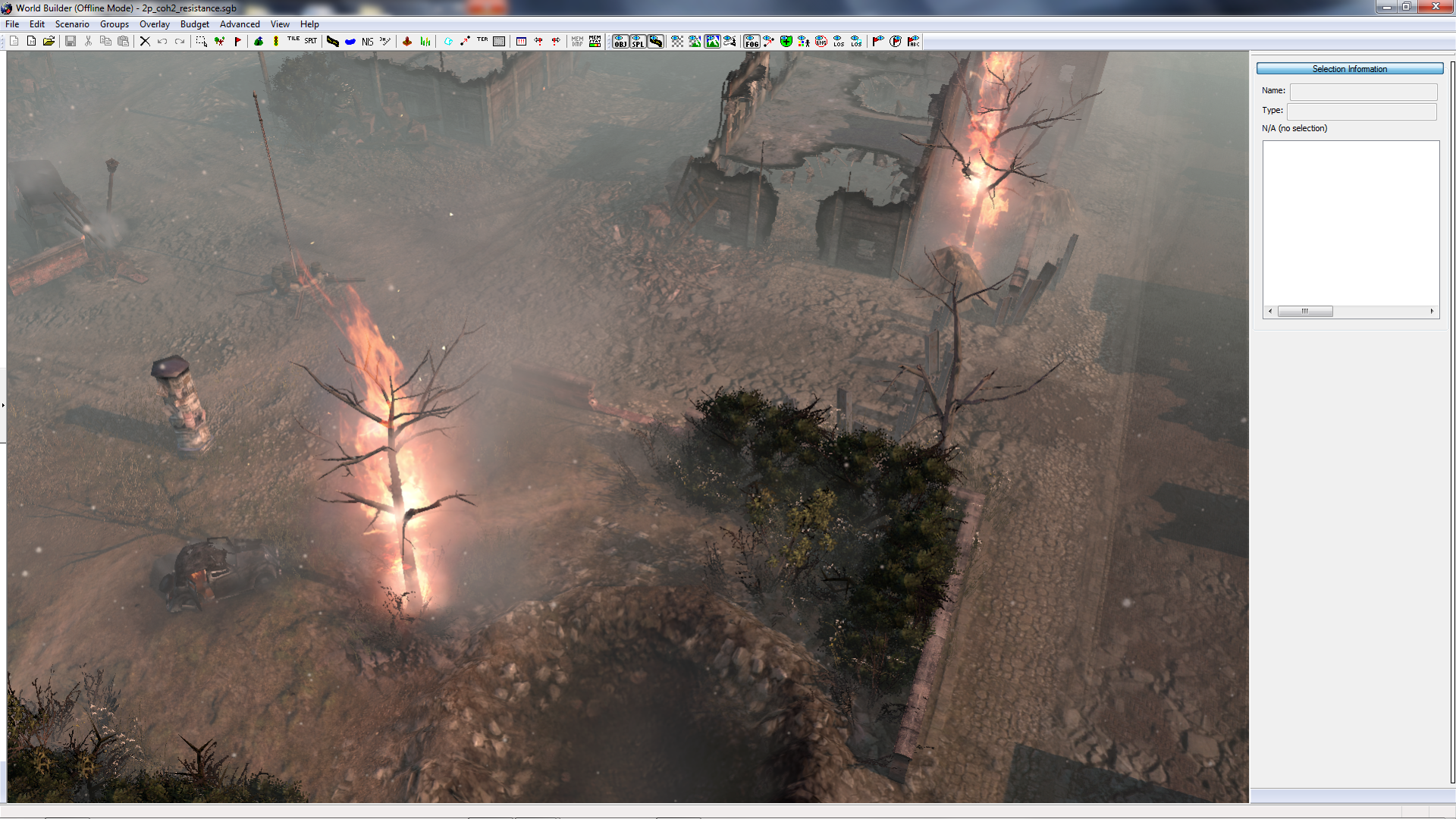The width and height of the screenshot is (1456, 819).
Task: Toggle BNG overlay visibility
Action: (821, 41)
